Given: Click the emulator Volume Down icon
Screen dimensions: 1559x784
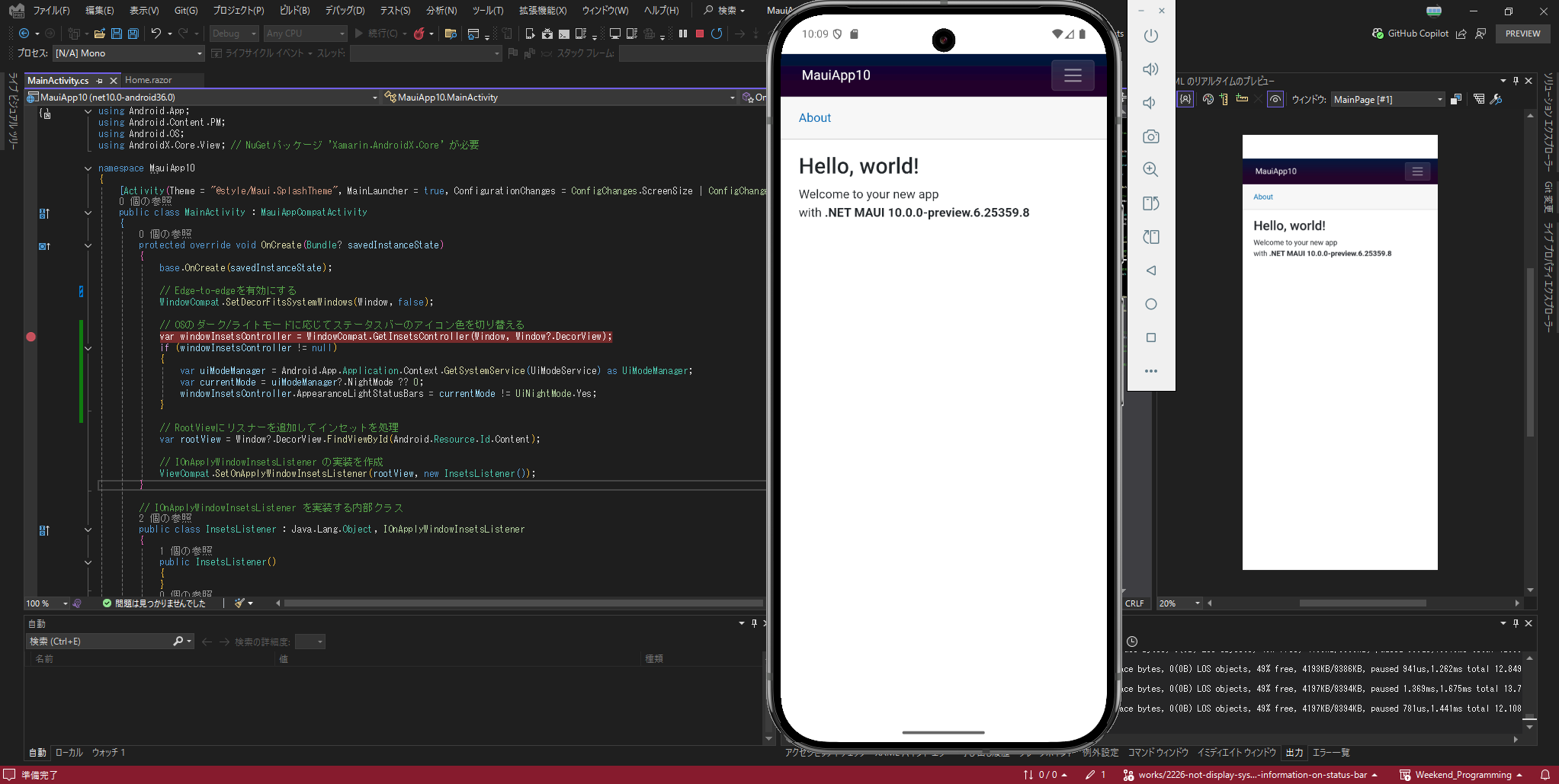Looking at the screenshot, I should point(1151,103).
